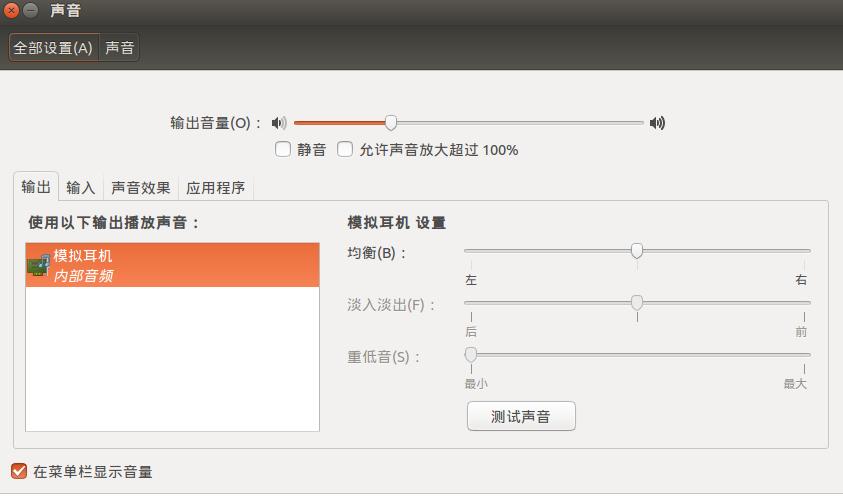Uncheck 在菜单栏显示音量 checkbox
Viewport: 843px width, 496px height.
point(19,471)
